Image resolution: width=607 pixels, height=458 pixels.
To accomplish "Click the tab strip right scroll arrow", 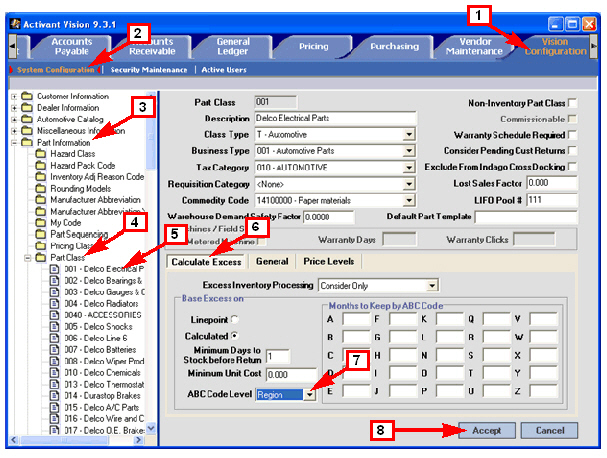I will tap(593, 46).
